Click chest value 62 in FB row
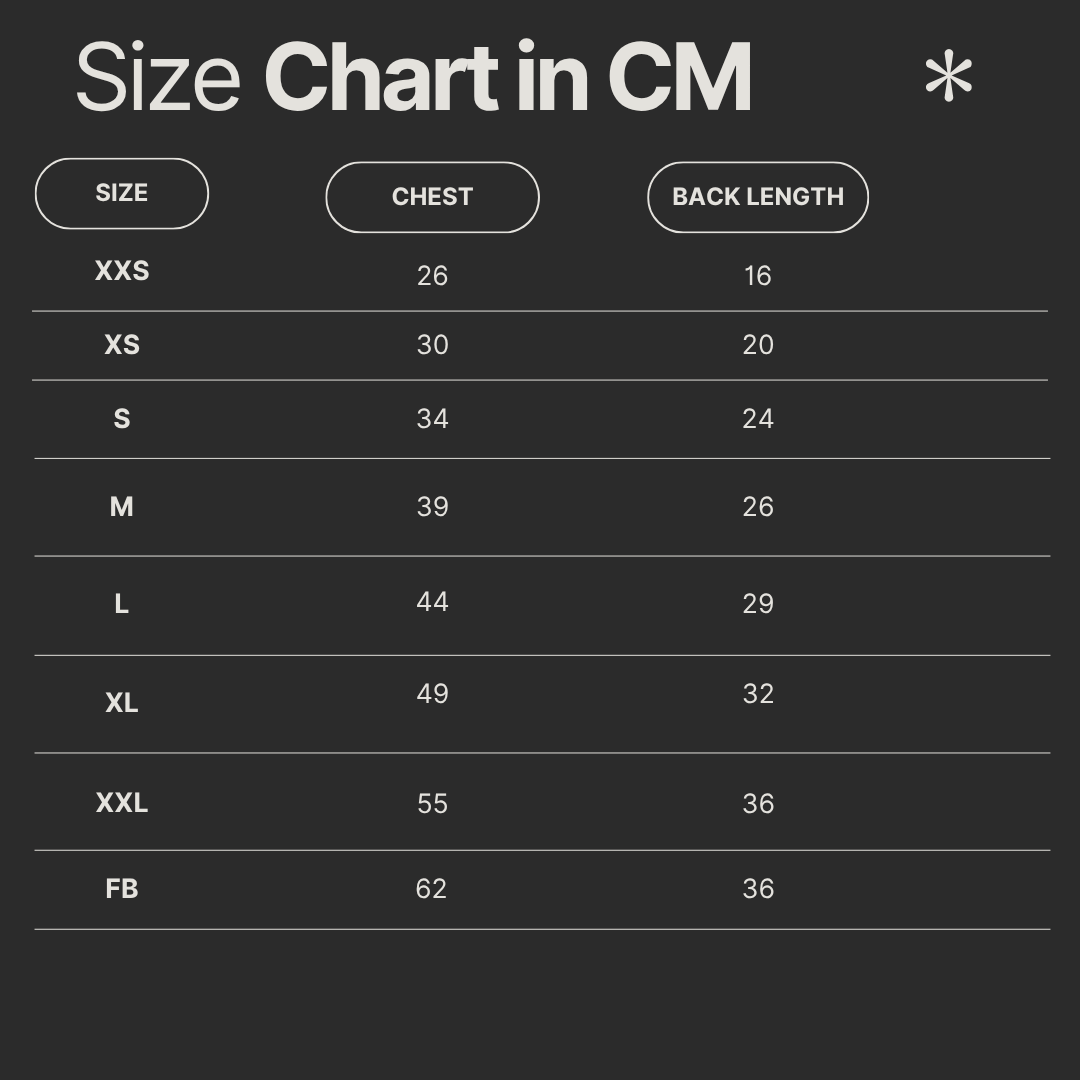The height and width of the screenshot is (1080, 1080). [431, 889]
